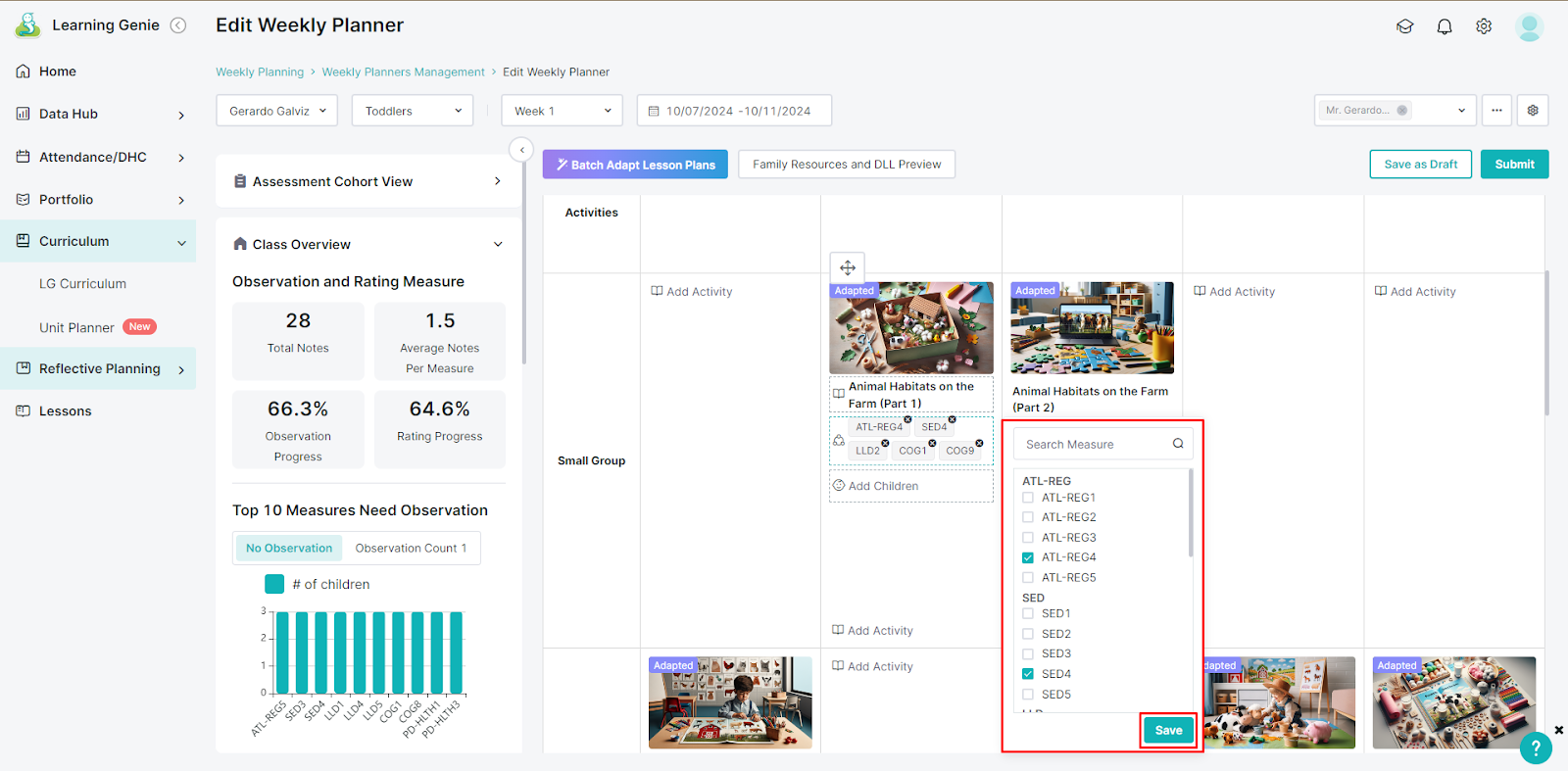Open Reflective Planning menu item
Viewport: 1568px width, 771px height.
tap(98, 369)
